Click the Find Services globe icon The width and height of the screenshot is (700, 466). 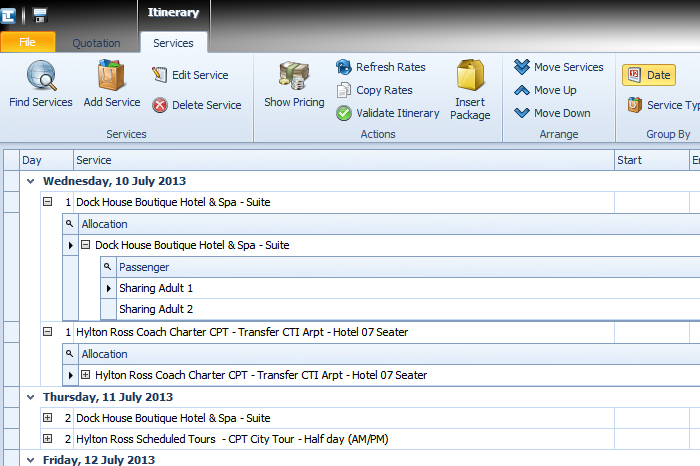(x=41, y=76)
